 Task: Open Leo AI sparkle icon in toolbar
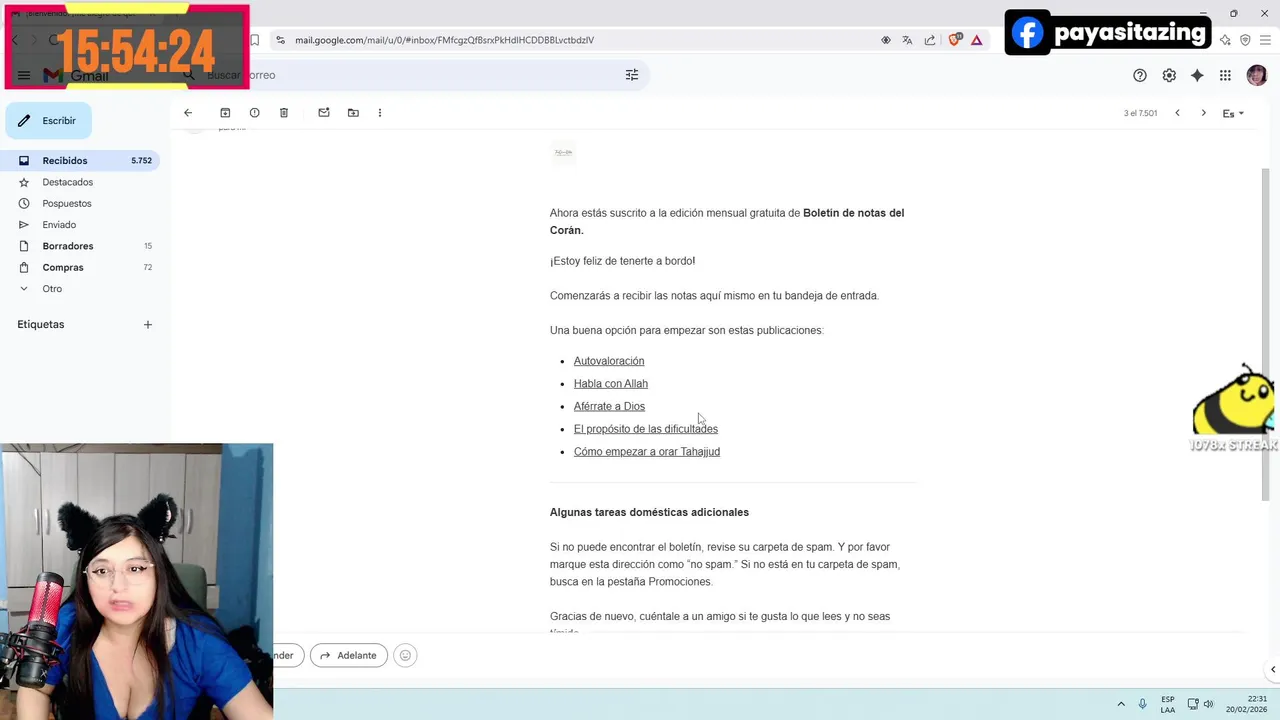(1225, 40)
